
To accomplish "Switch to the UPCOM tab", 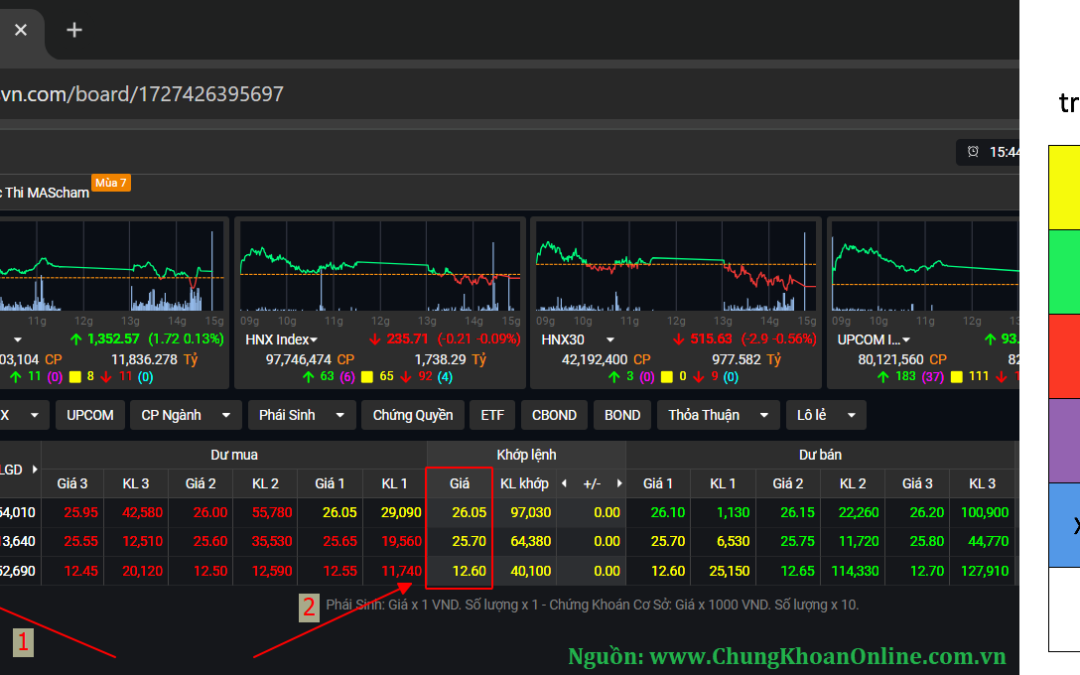I will (90, 415).
